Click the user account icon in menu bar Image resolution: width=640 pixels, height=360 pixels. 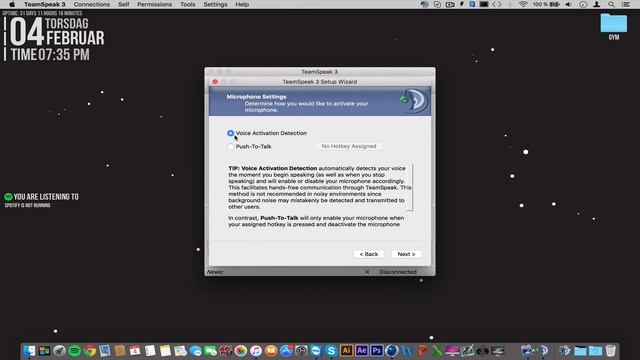point(596,4)
